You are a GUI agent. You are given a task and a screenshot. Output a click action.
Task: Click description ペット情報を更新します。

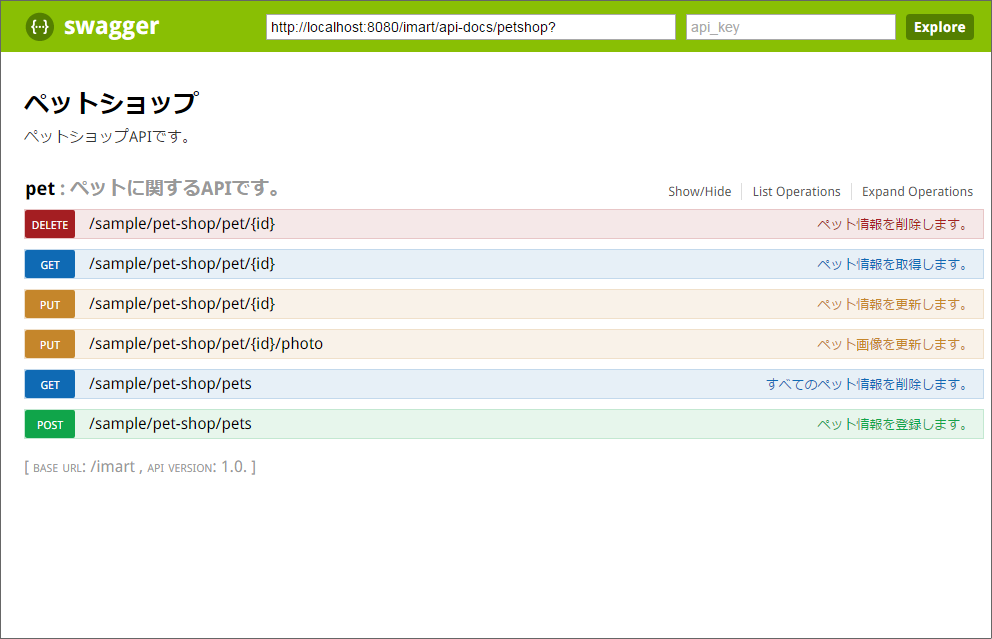pos(893,304)
